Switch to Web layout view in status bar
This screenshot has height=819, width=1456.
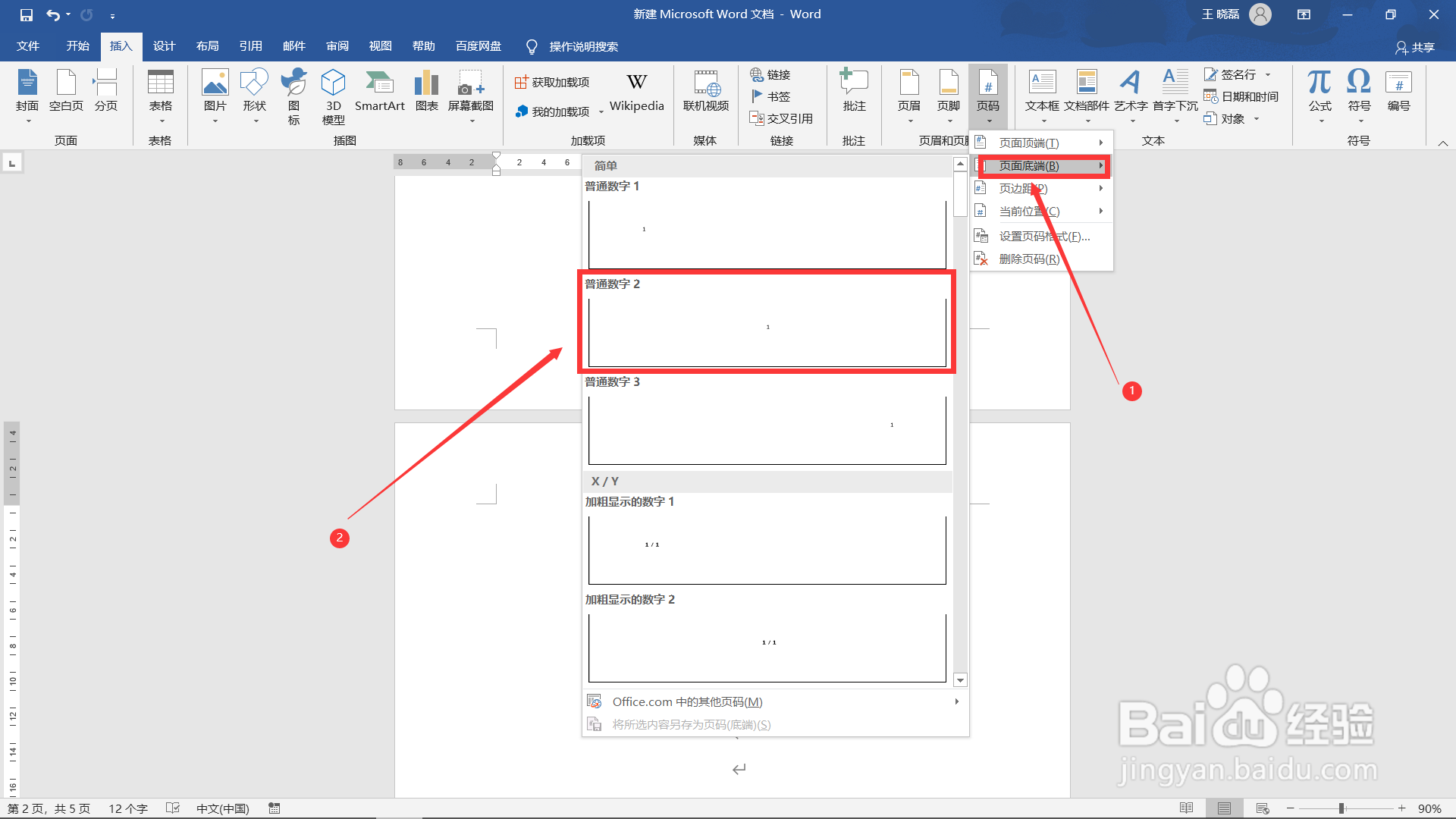click(x=1263, y=808)
